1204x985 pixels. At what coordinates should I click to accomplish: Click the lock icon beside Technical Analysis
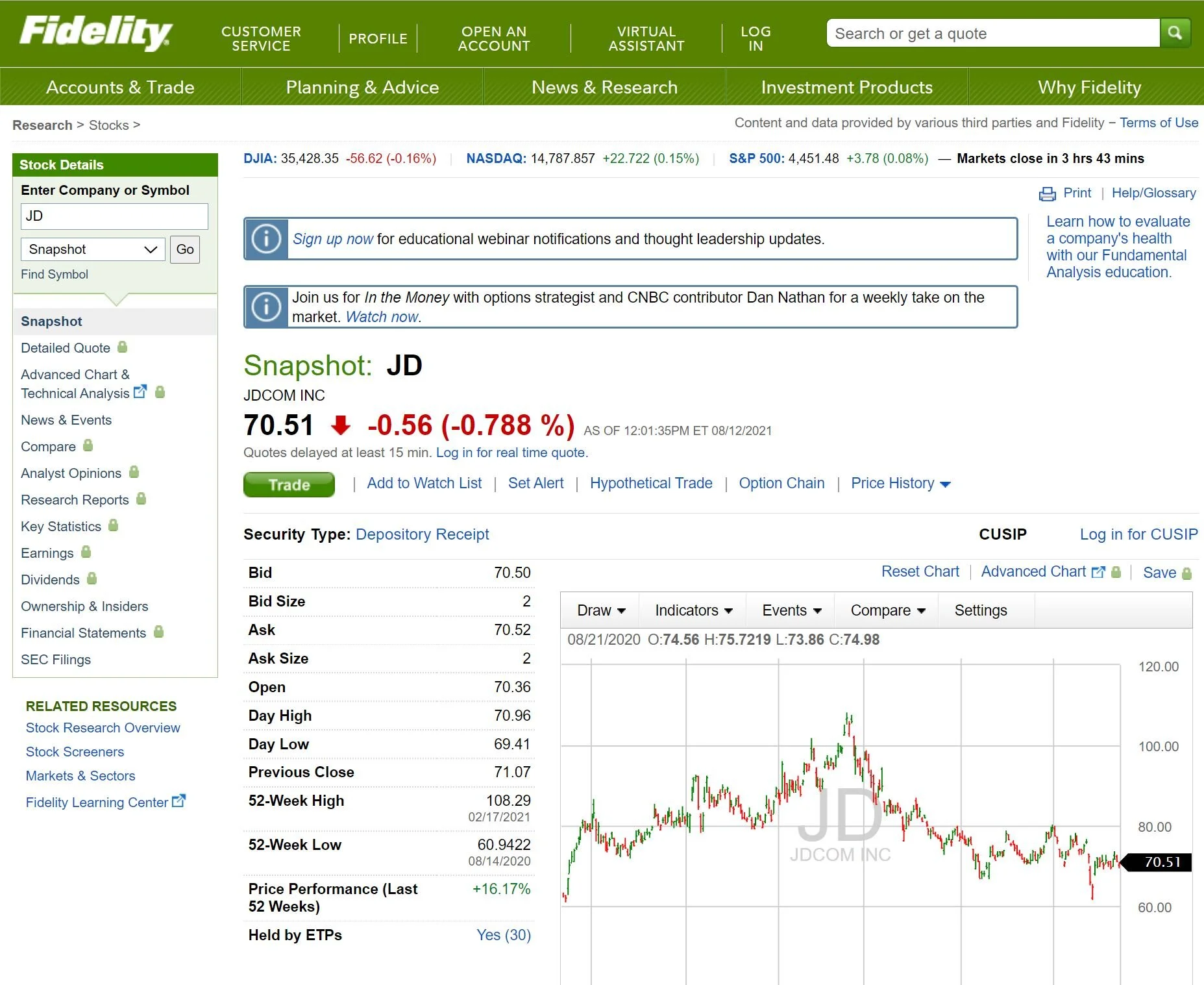(160, 392)
